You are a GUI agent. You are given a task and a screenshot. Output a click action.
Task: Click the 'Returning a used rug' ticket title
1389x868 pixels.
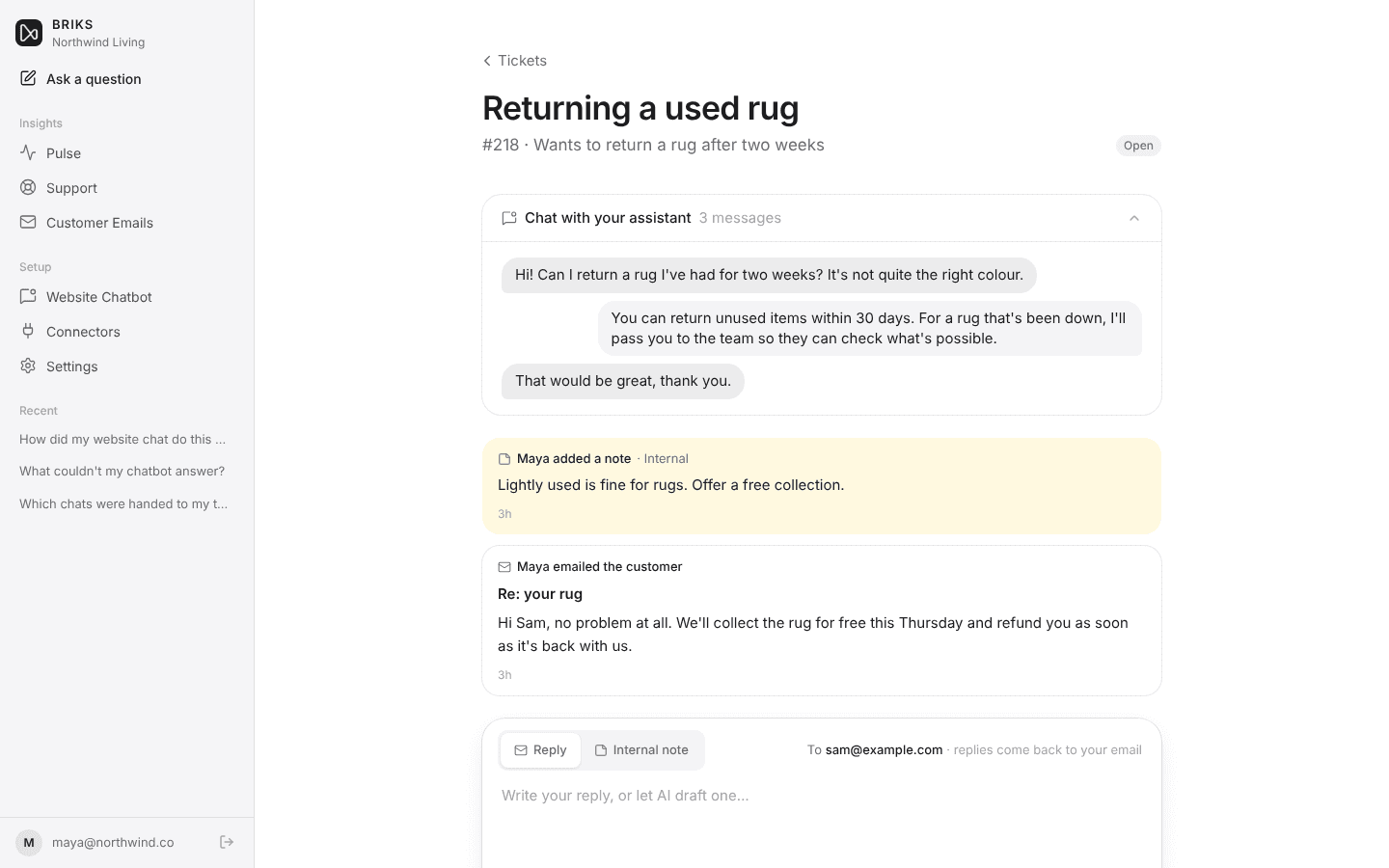click(640, 108)
